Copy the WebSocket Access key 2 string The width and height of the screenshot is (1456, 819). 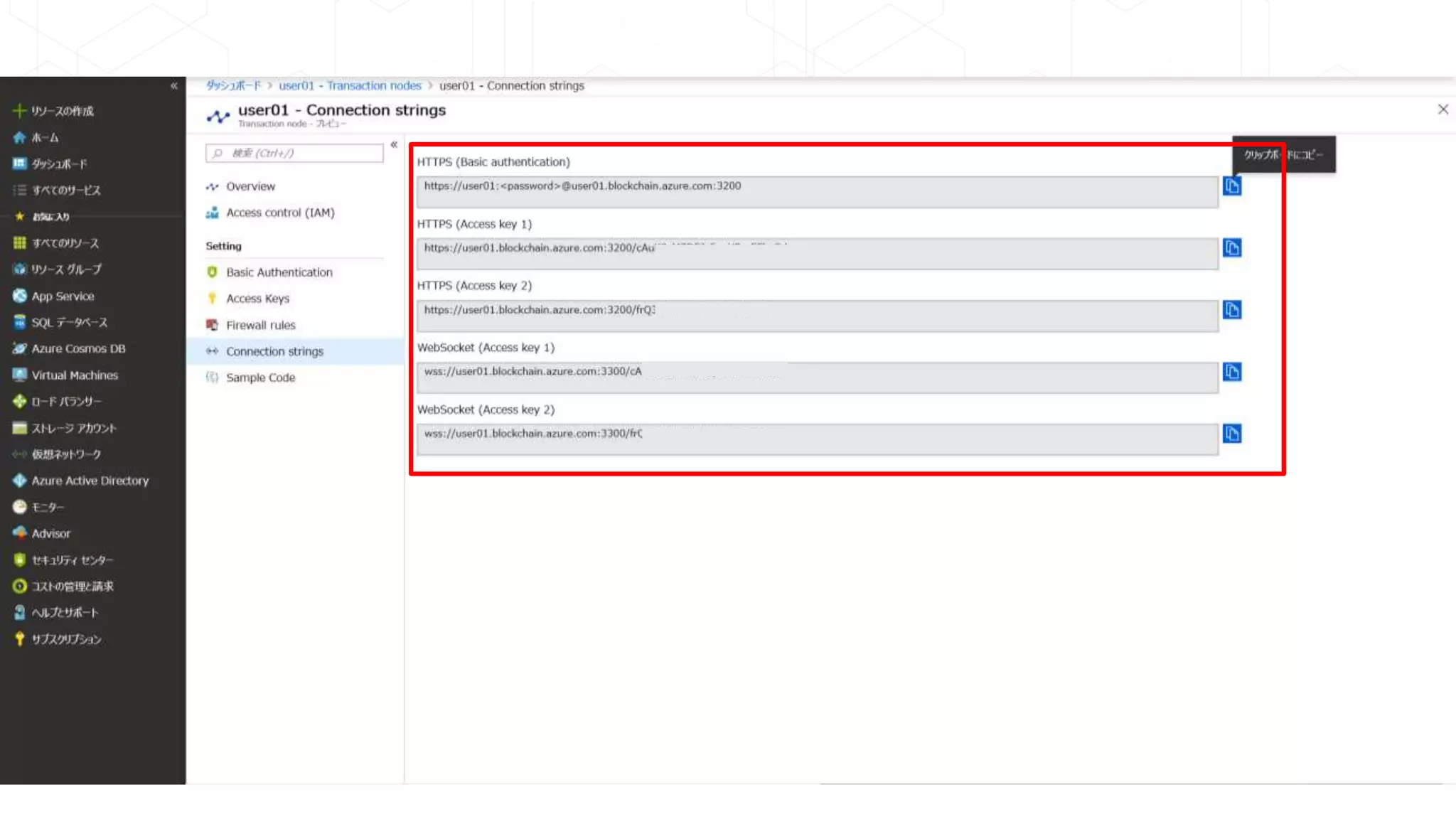click(1231, 434)
